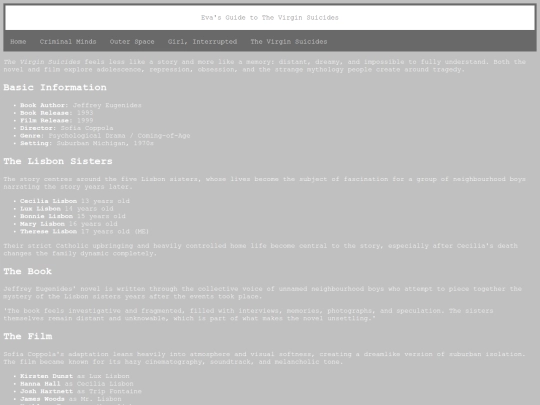Screen dimensions: 540x405
Task: Click the paragraph beginning 'The story centres around'
Action: [264, 183]
